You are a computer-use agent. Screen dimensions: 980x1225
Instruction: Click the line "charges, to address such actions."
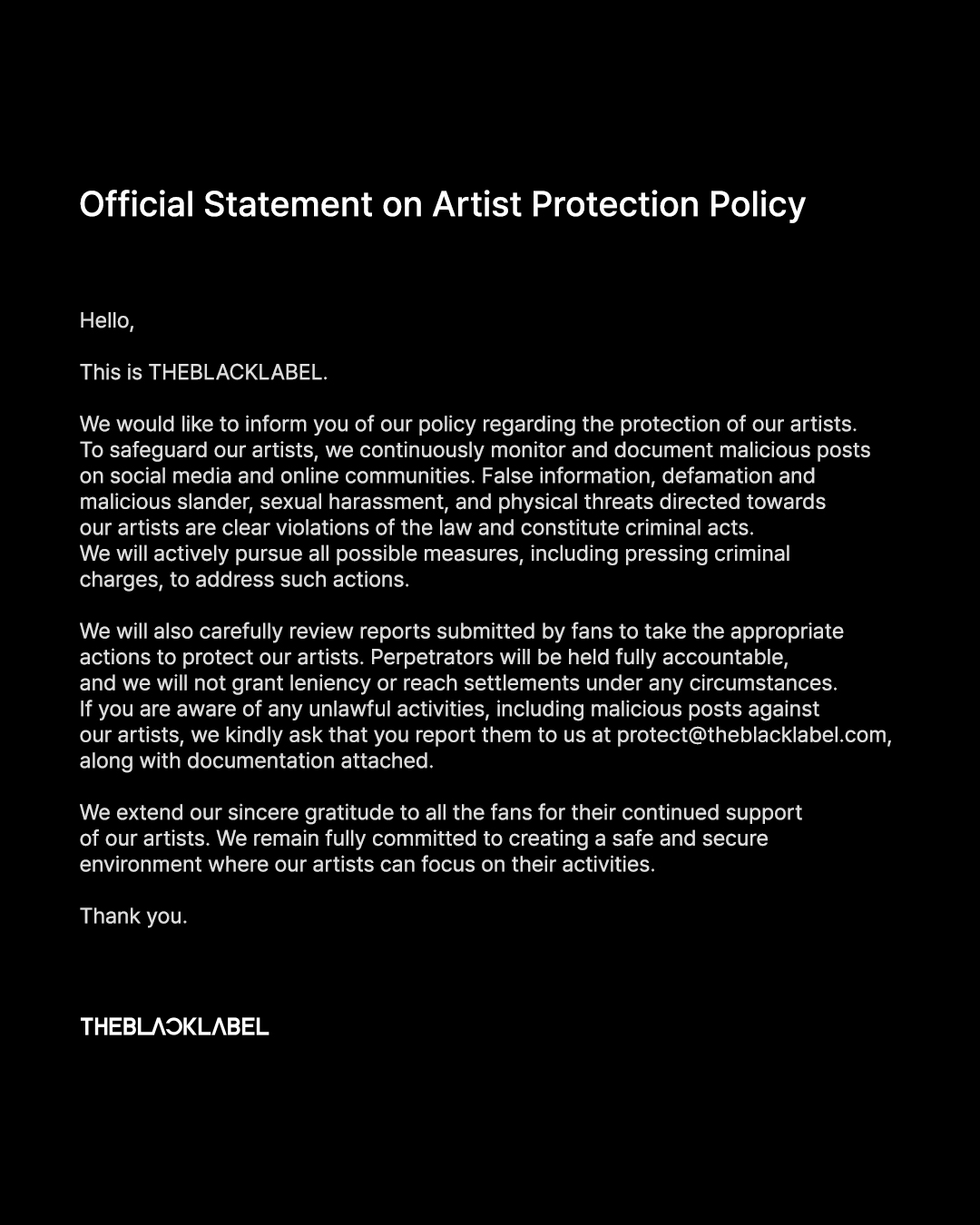[x=244, y=580]
